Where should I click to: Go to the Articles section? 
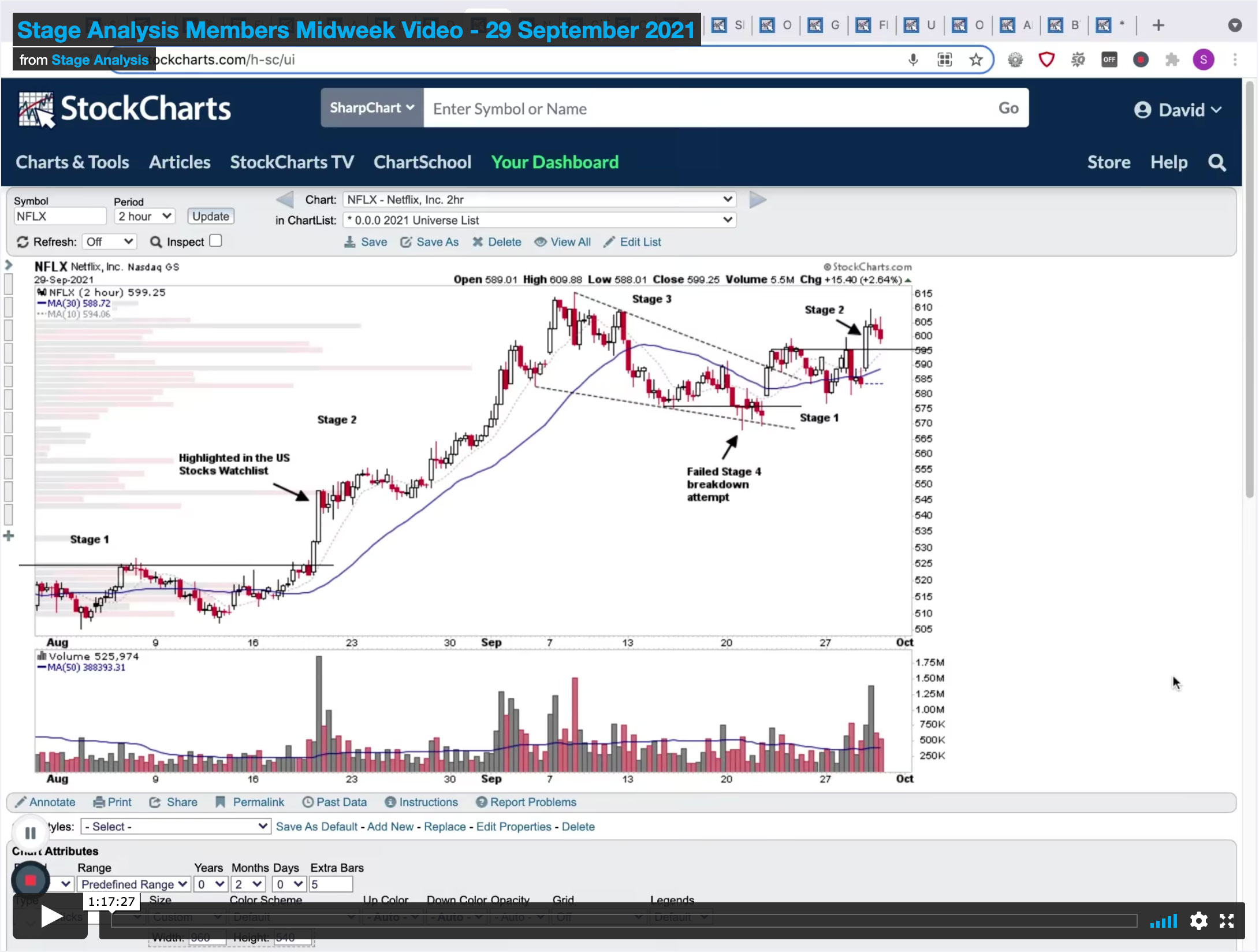point(180,162)
